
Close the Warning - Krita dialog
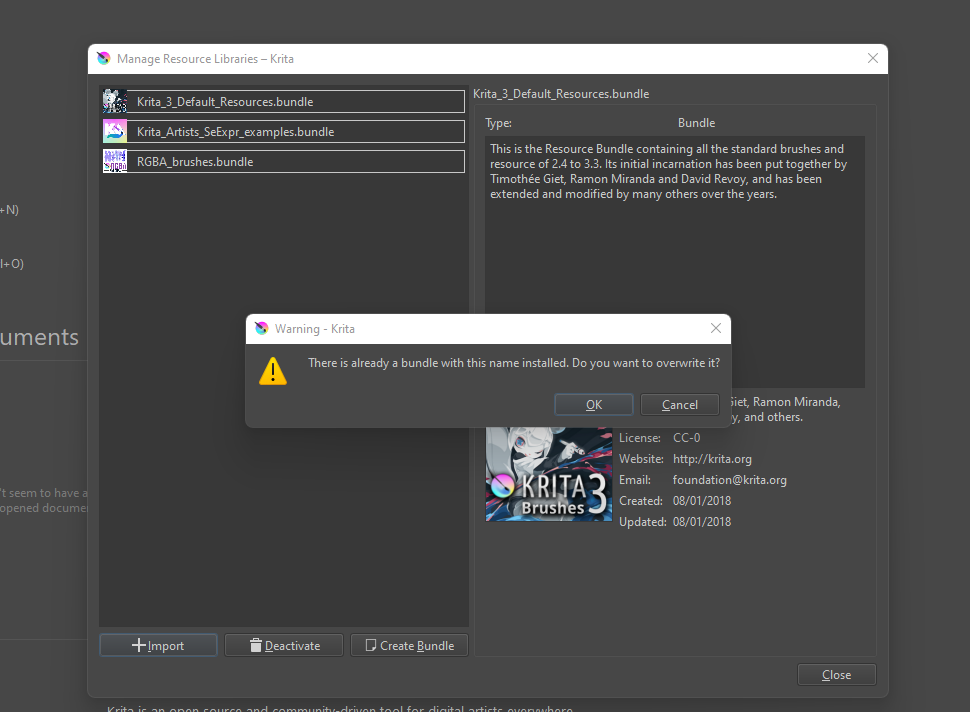click(x=716, y=328)
